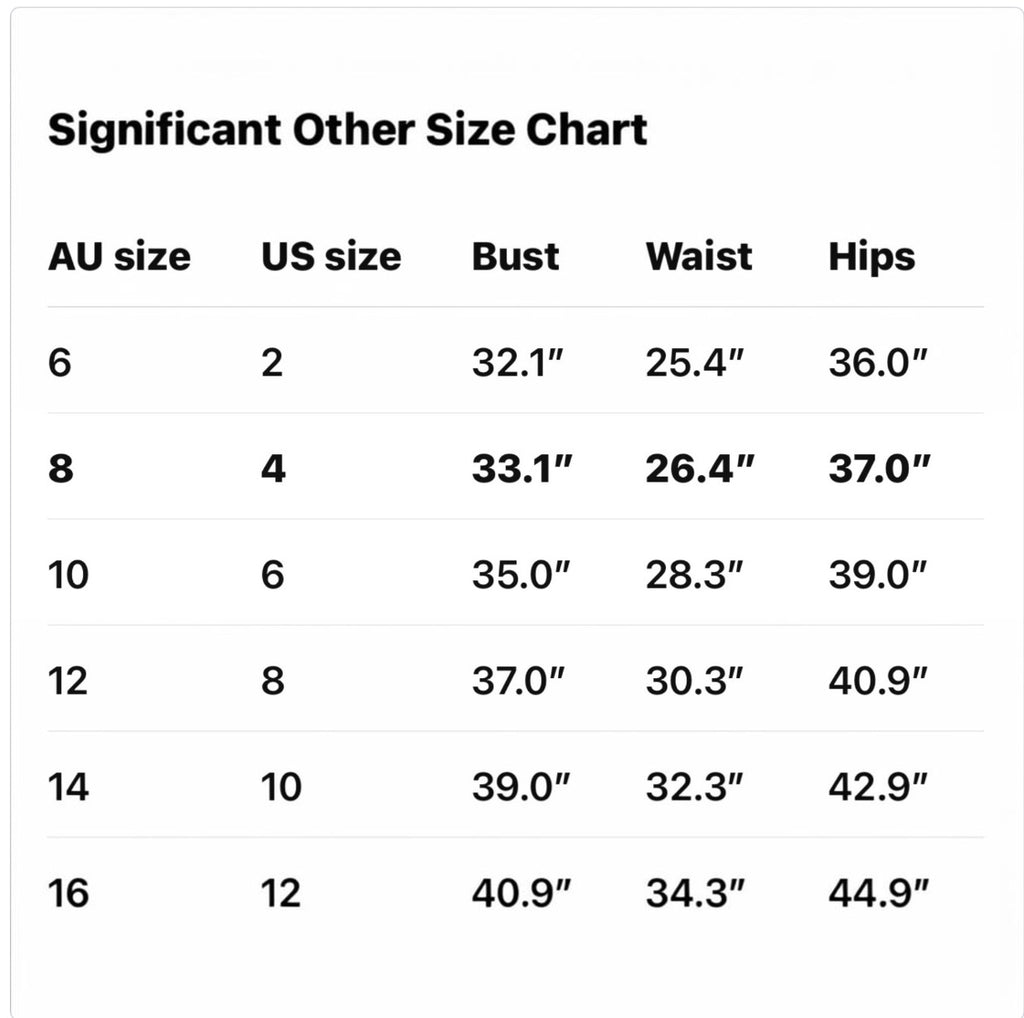Select the AU size 14 cell
Image resolution: width=1024 pixels, height=1018 pixels.
tap(68, 787)
